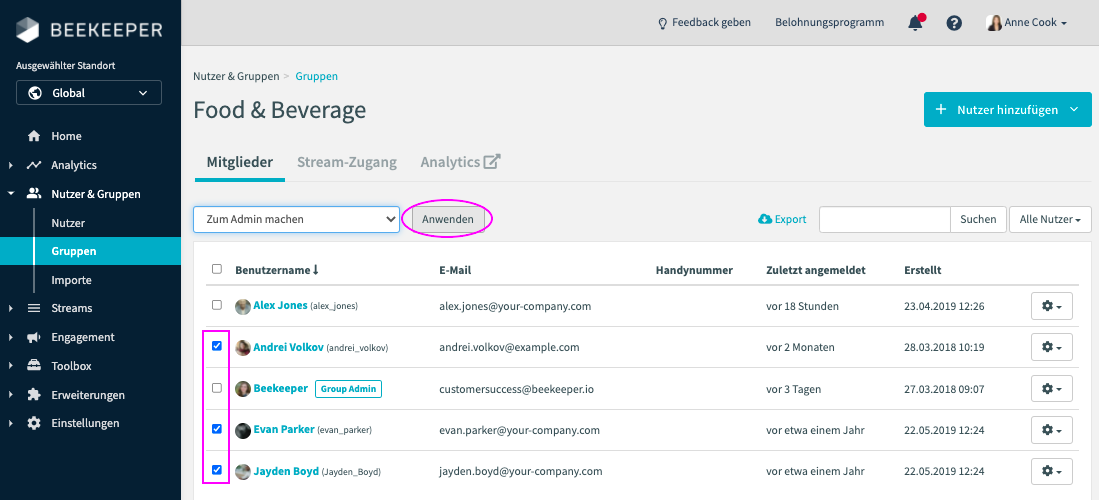Viewport: 1099px width, 500px height.
Task: Click the Home house icon in the sidebar
Action: click(34, 136)
